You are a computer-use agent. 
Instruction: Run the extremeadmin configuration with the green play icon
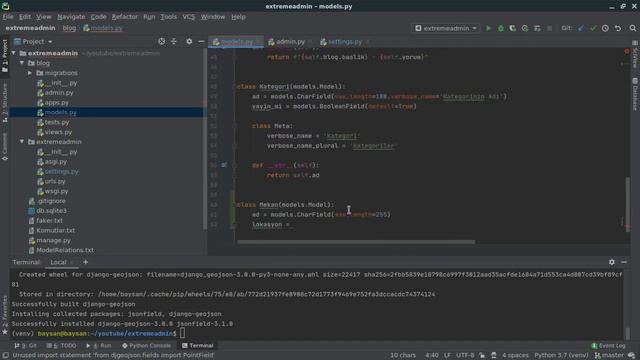point(488,28)
